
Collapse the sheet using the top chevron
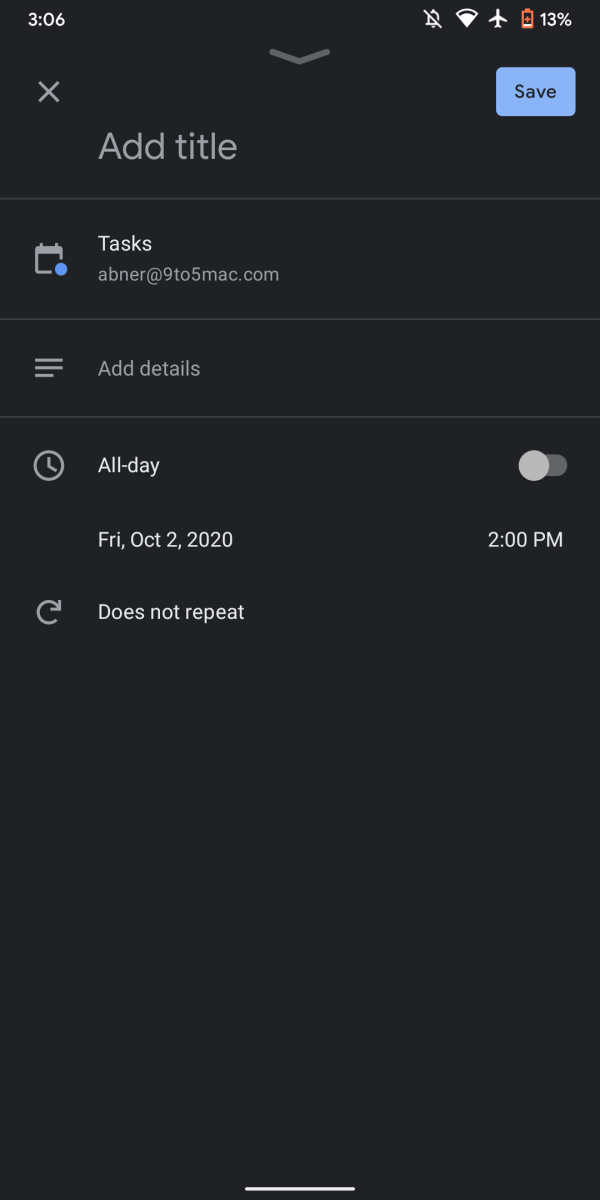(x=299, y=57)
